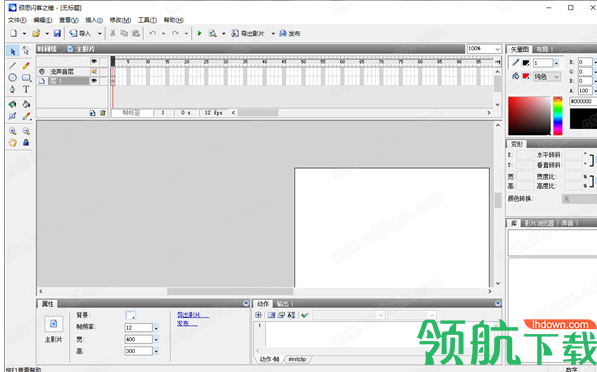The image size is (597, 372).
Task: Open the 文件 File menu
Action: point(17,20)
